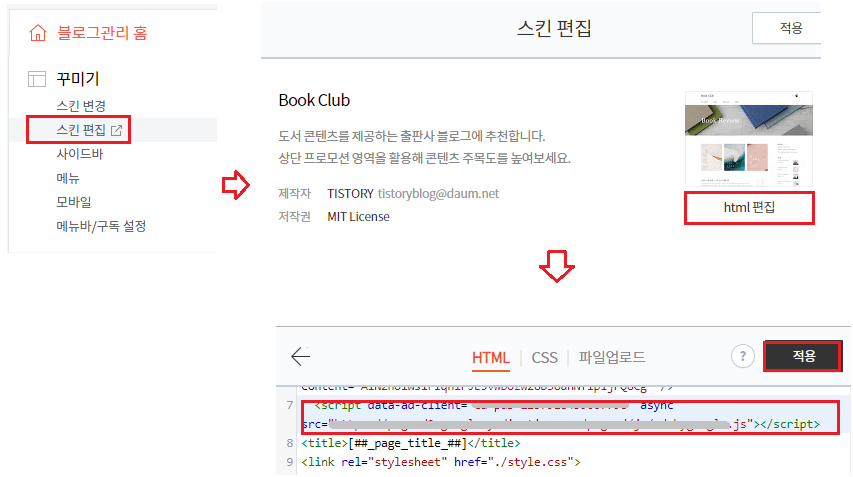Screen dimensions: 853x477
Task: Click the TISTORY author name
Action: pos(350,194)
